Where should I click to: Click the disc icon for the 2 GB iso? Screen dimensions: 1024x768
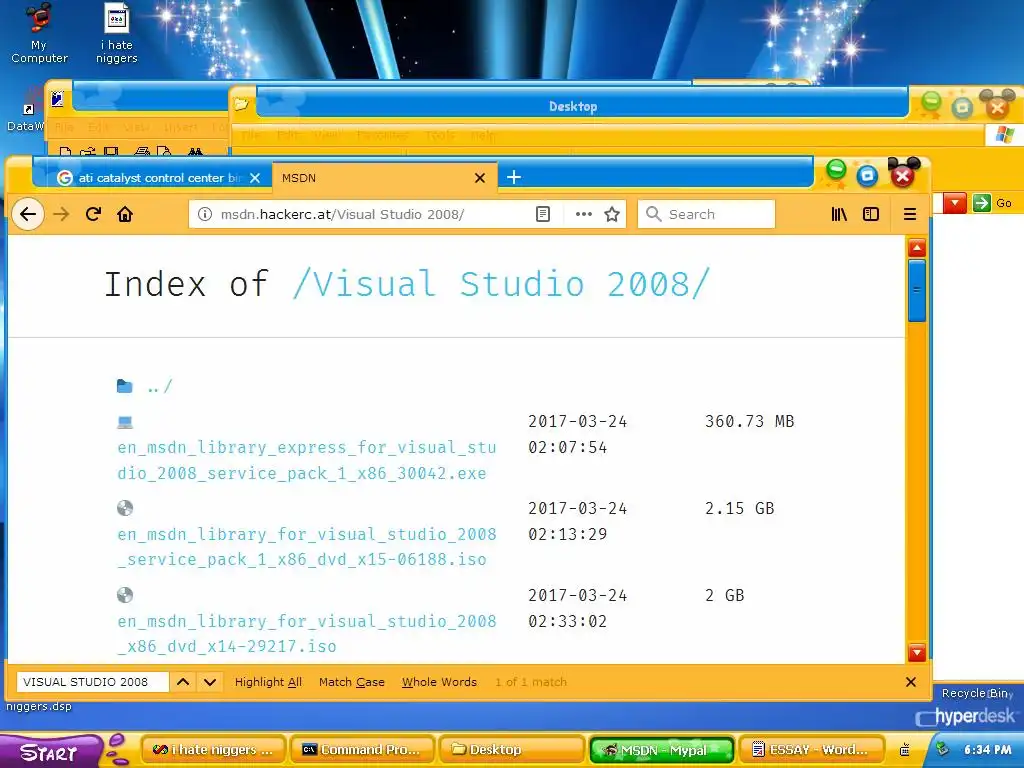pyautogui.click(x=125, y=595)
